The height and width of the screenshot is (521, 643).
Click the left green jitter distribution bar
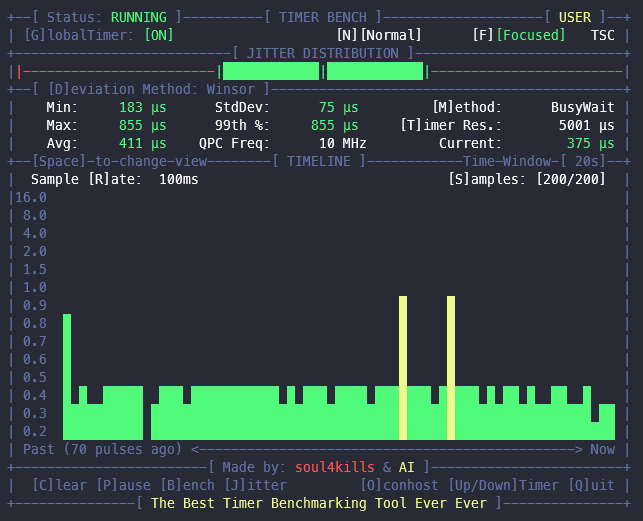click(271, 71)
